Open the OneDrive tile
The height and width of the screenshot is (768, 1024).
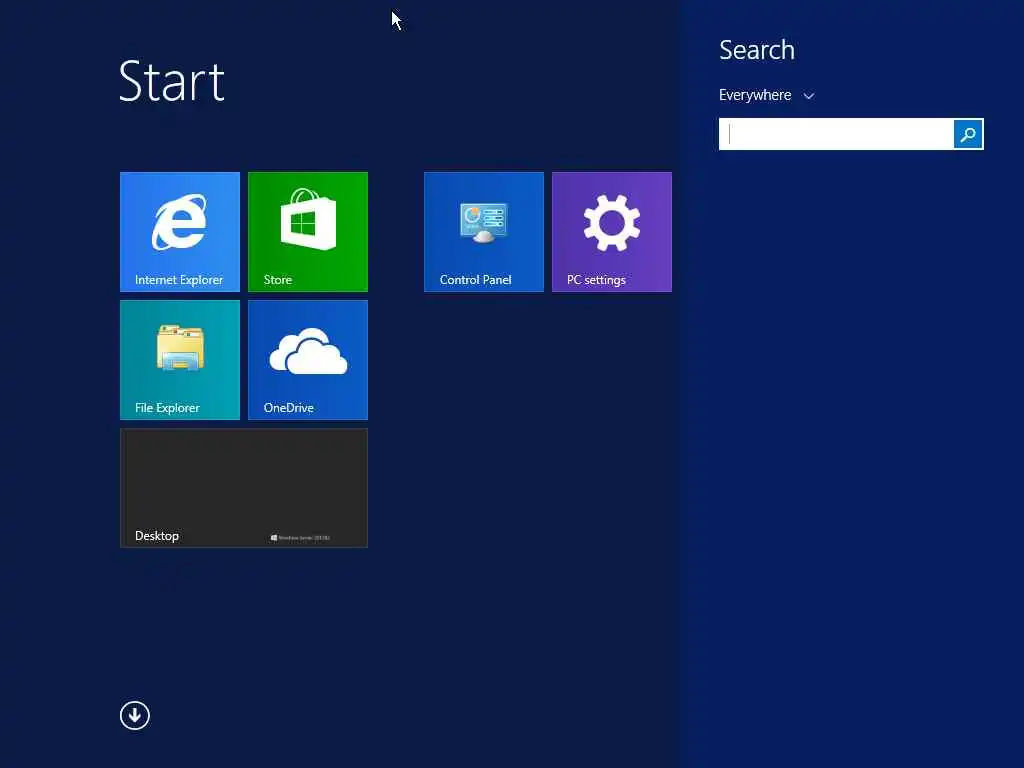[308, 360]
